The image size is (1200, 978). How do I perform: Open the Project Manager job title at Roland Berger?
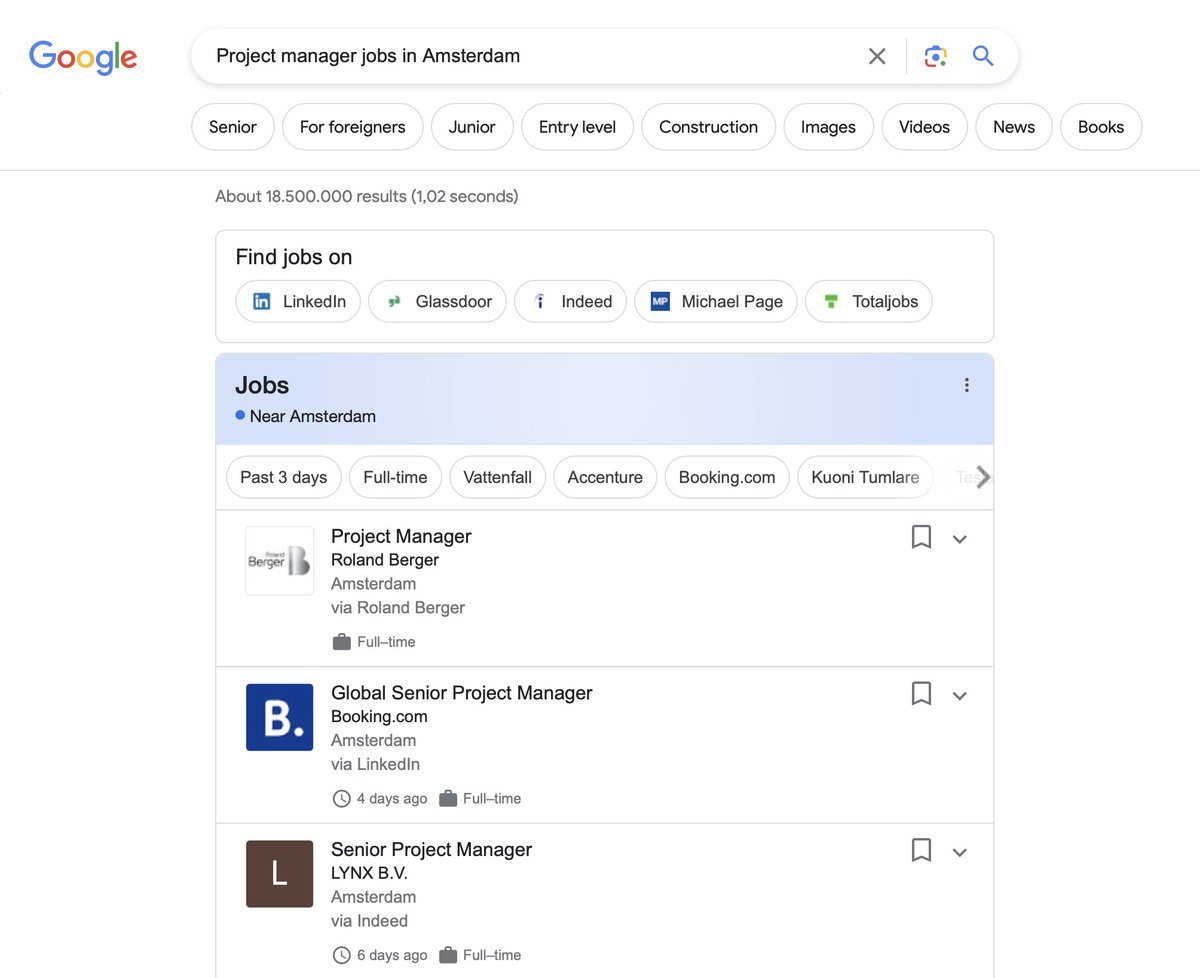[401, 536]
